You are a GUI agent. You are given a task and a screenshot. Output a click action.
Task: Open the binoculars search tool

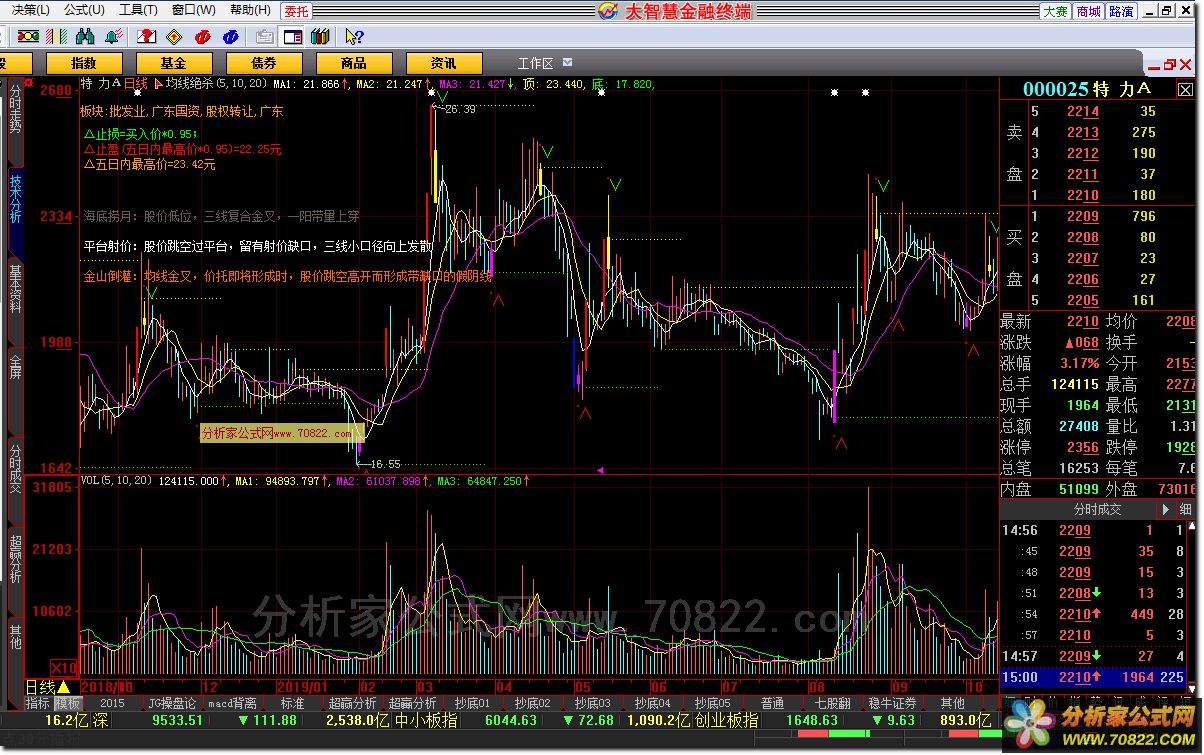click(85, 37)
